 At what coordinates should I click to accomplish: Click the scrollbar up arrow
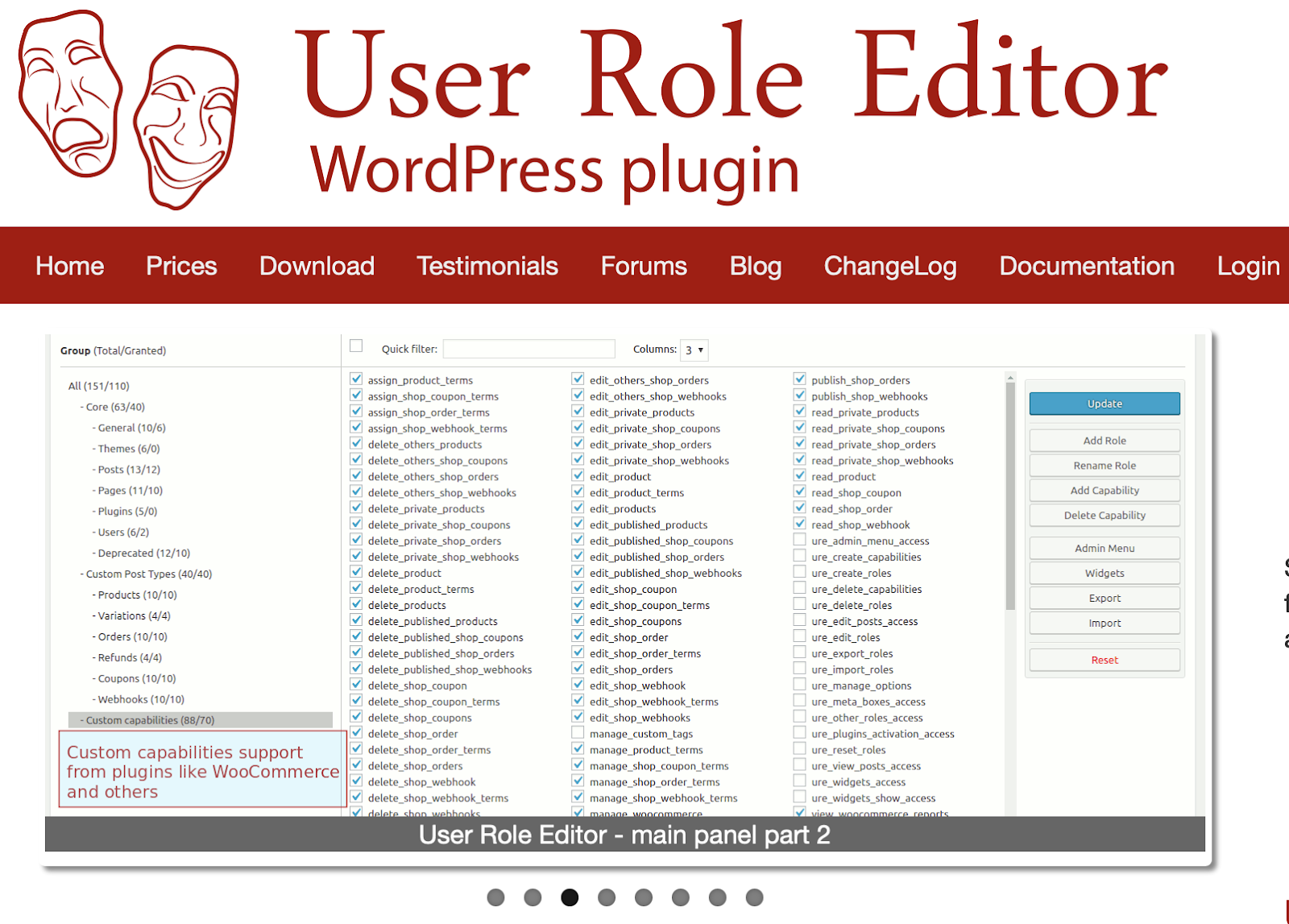pos(1010,377)
